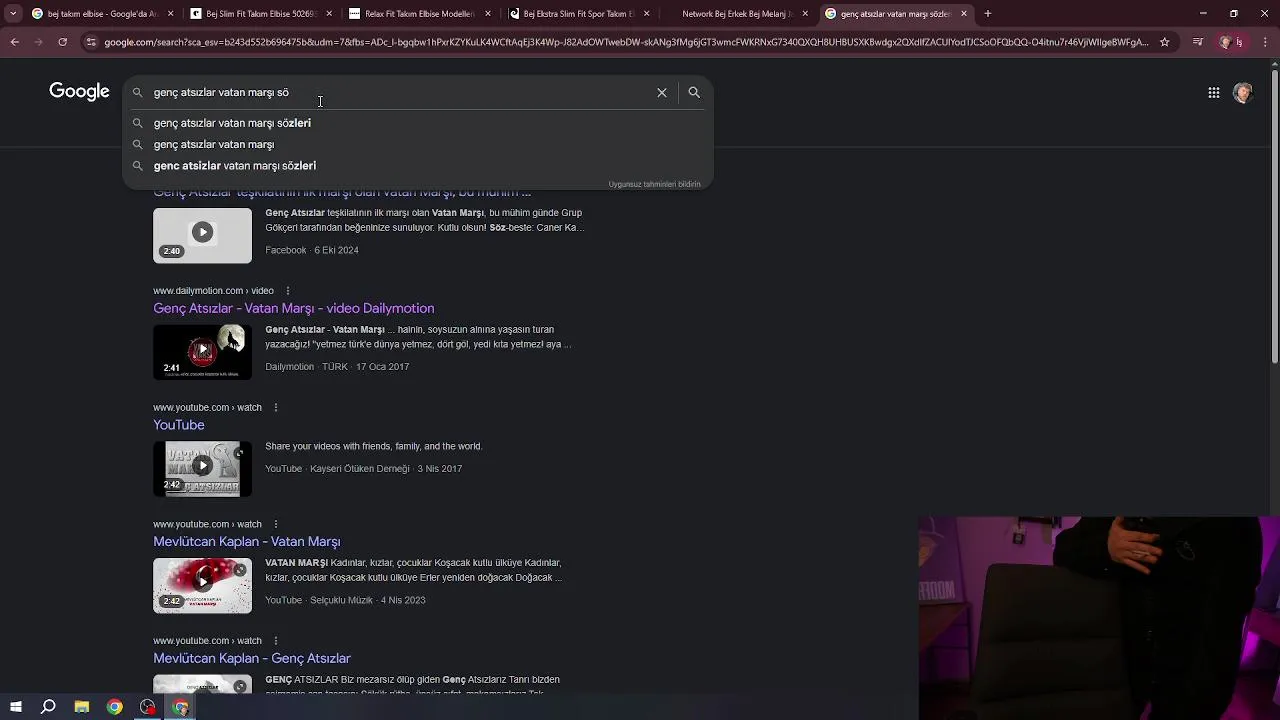Open the tab search dropdown arrow
Screen dimensions: 1280x720
[x=13, y=14]
